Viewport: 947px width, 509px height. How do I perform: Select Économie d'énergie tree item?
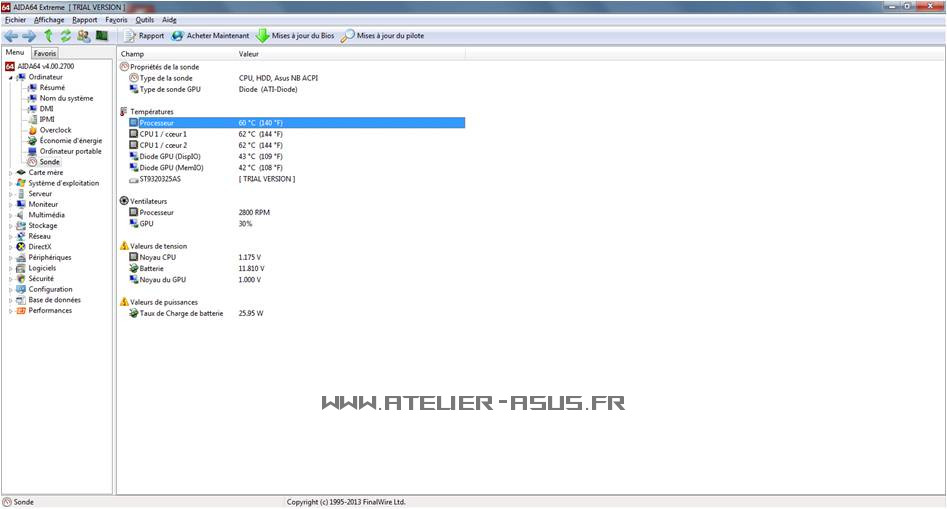[x=70, y=141]
